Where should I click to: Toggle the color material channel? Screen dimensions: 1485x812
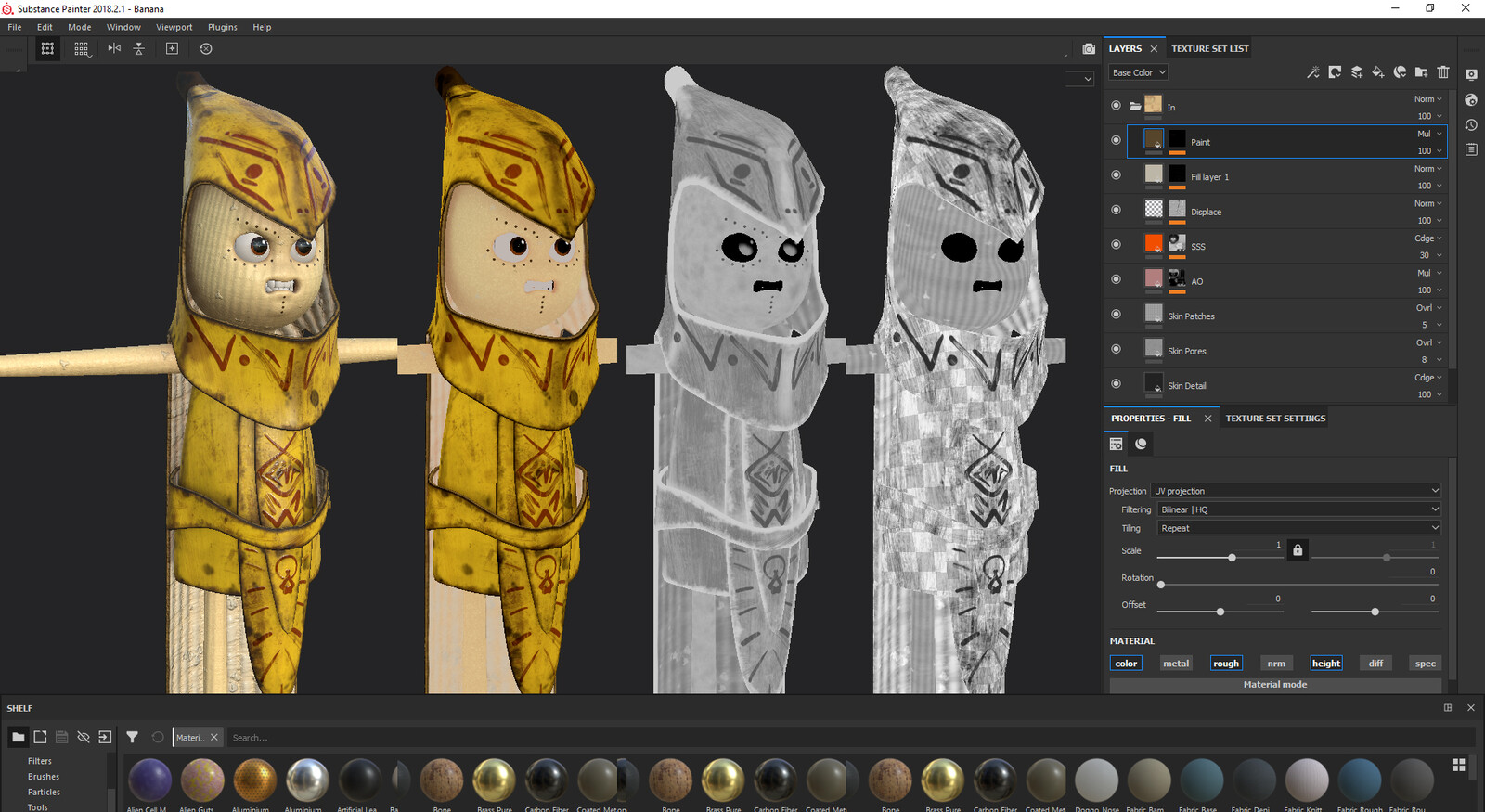pyautogui.click(x=1126, y=664)
